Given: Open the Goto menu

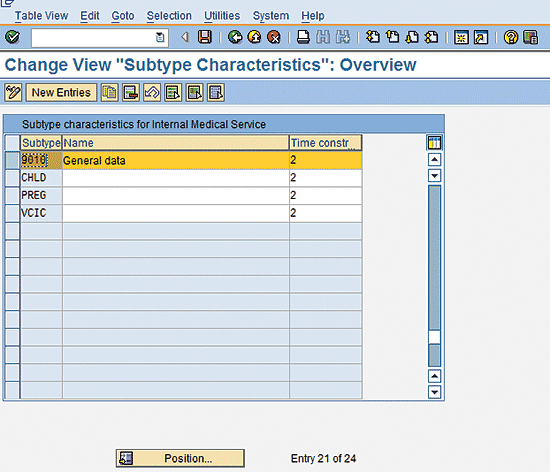Looking at the screenshot, I should (x=123, y=16).
